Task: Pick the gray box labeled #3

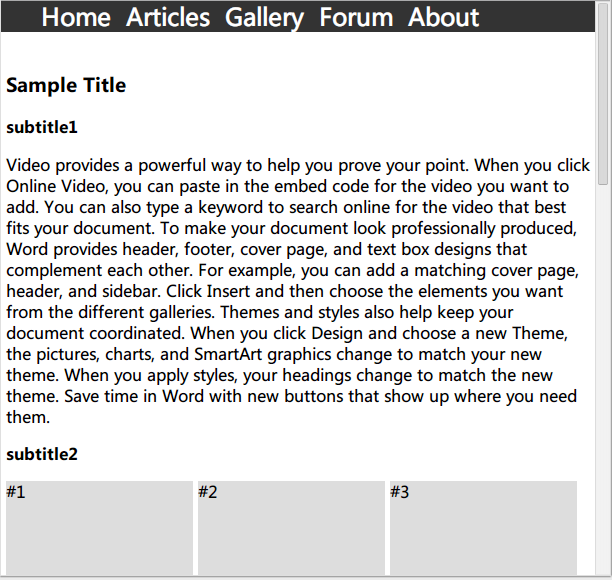Action: click(x=483, y=528)
